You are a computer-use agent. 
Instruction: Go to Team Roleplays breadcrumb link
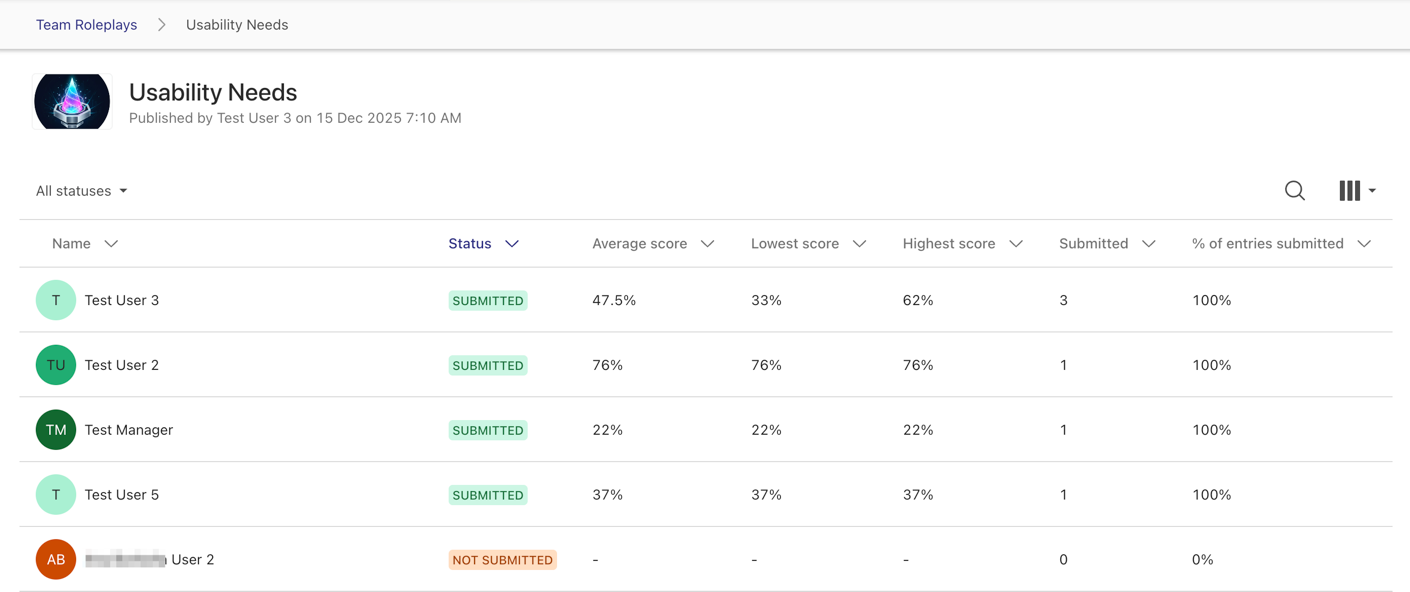coord(86,25)
